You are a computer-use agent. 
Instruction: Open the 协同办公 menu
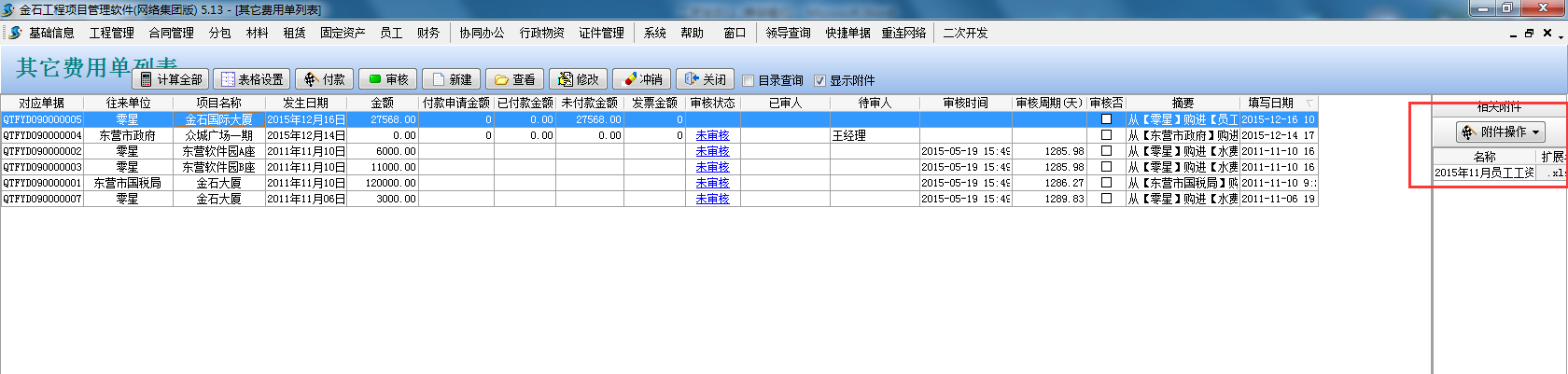[x=482, y=33]
